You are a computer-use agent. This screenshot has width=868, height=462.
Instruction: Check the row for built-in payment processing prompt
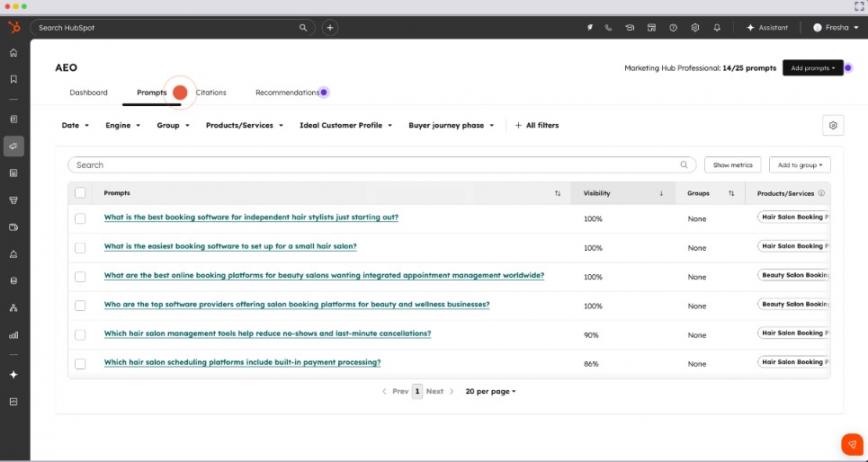(x=80, y=364)
